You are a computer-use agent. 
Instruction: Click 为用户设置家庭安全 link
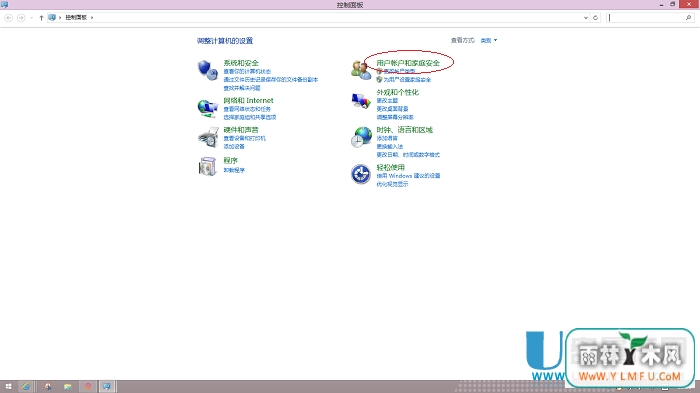tap(407, 79)
